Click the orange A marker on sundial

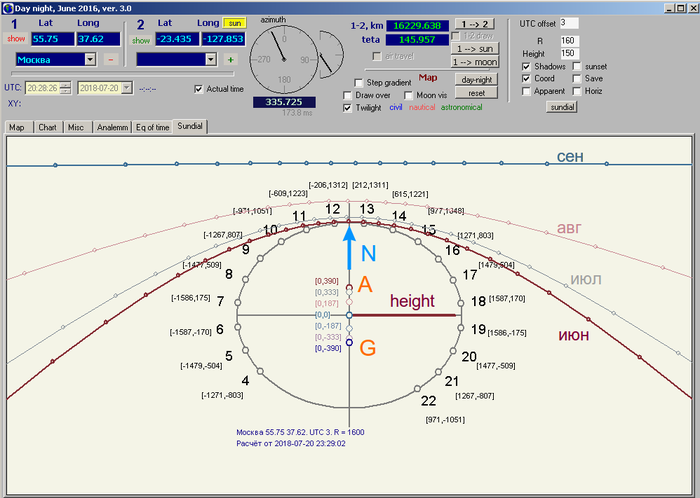[365, 285]
